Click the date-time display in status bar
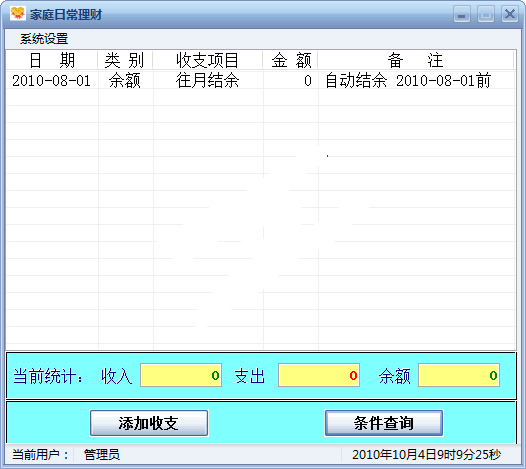This screenshot has width=526, height=469. (426, 455)
